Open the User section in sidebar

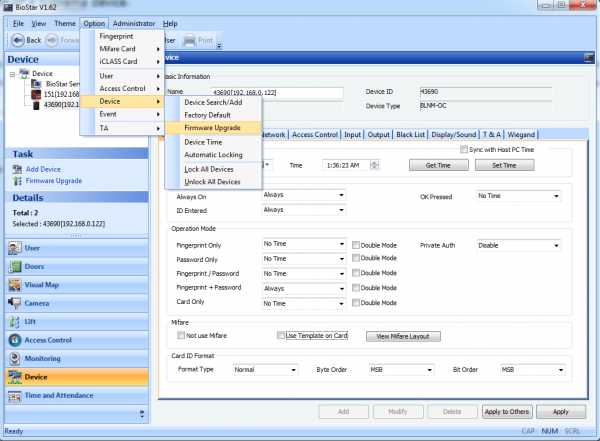(x=32, y=247)
